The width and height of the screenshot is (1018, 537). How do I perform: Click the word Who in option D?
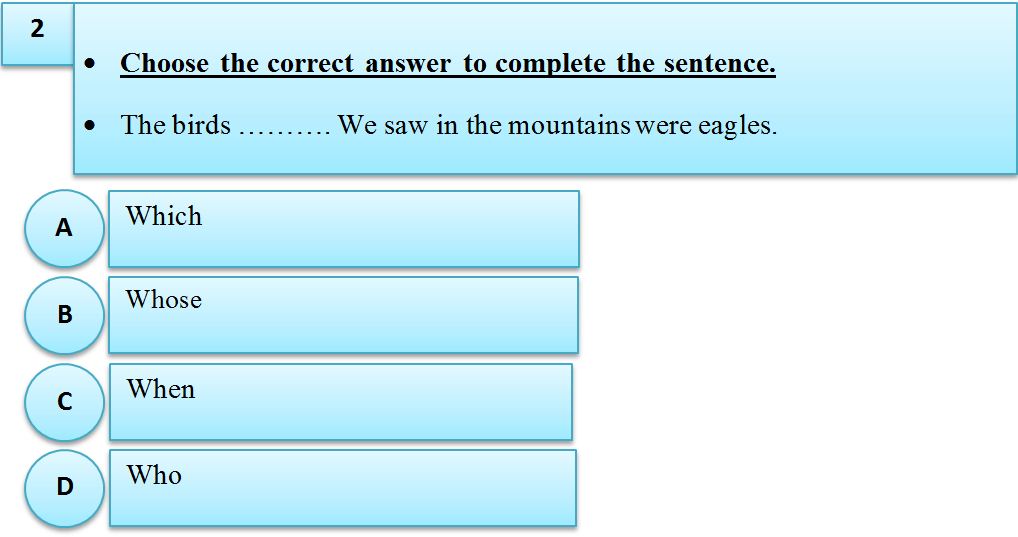pos(154,475)
